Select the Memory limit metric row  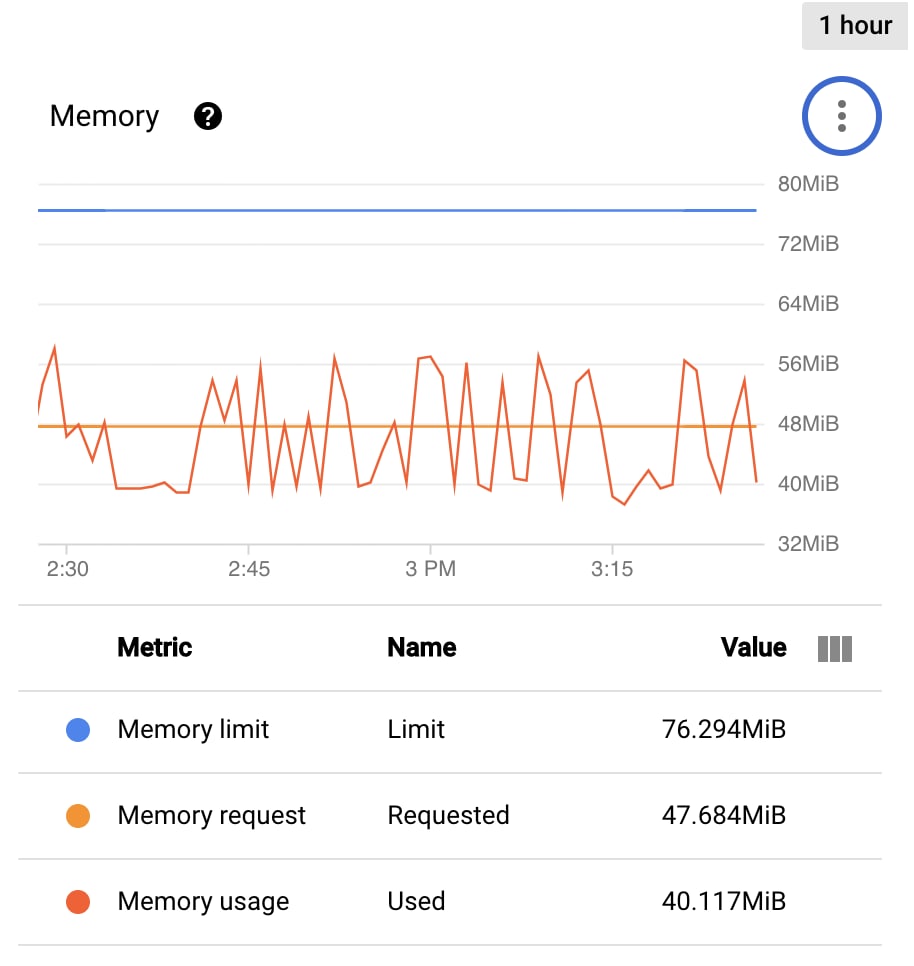click(x=450, y=731)
